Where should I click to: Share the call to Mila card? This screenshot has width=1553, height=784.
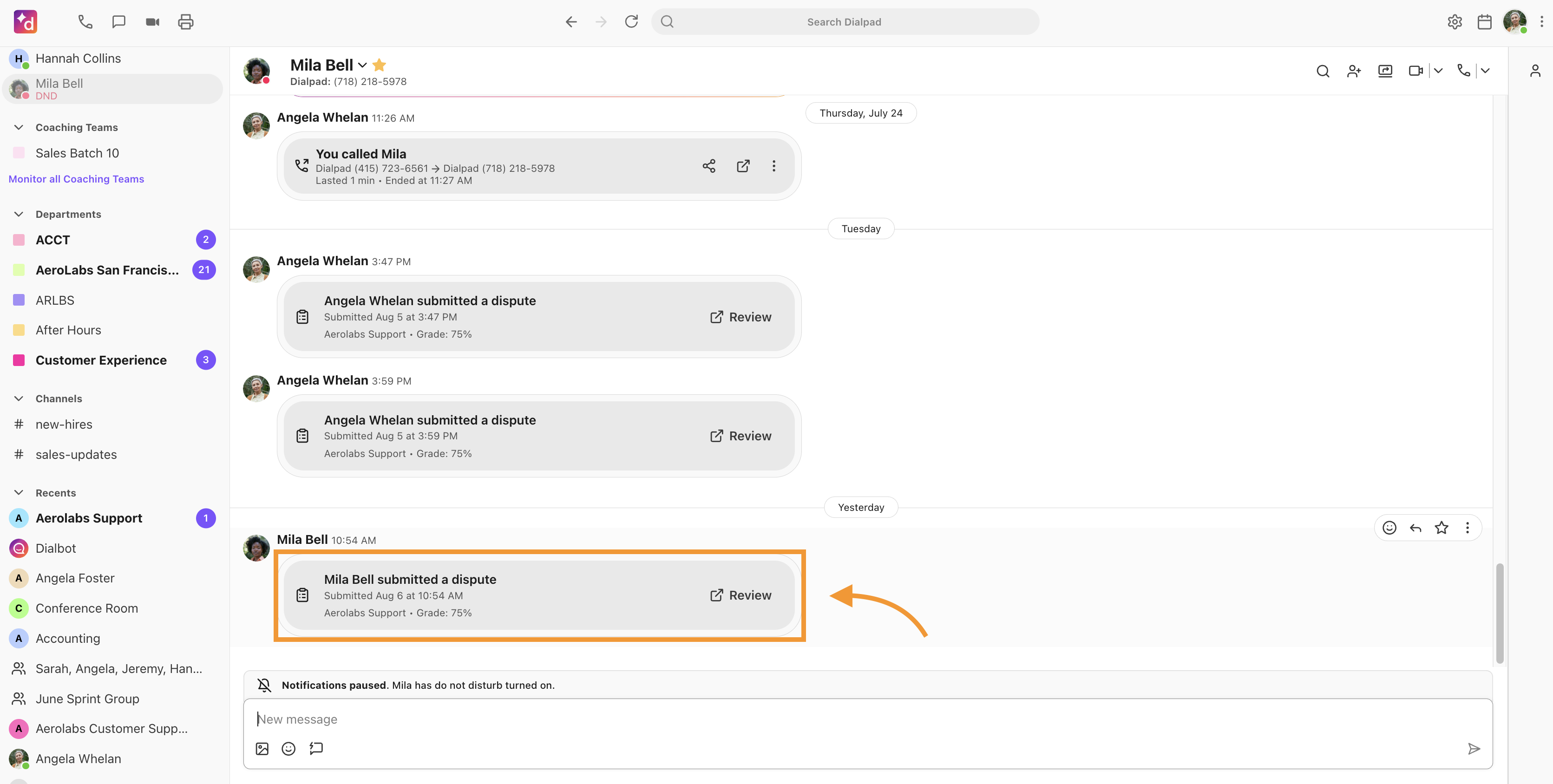709,166
